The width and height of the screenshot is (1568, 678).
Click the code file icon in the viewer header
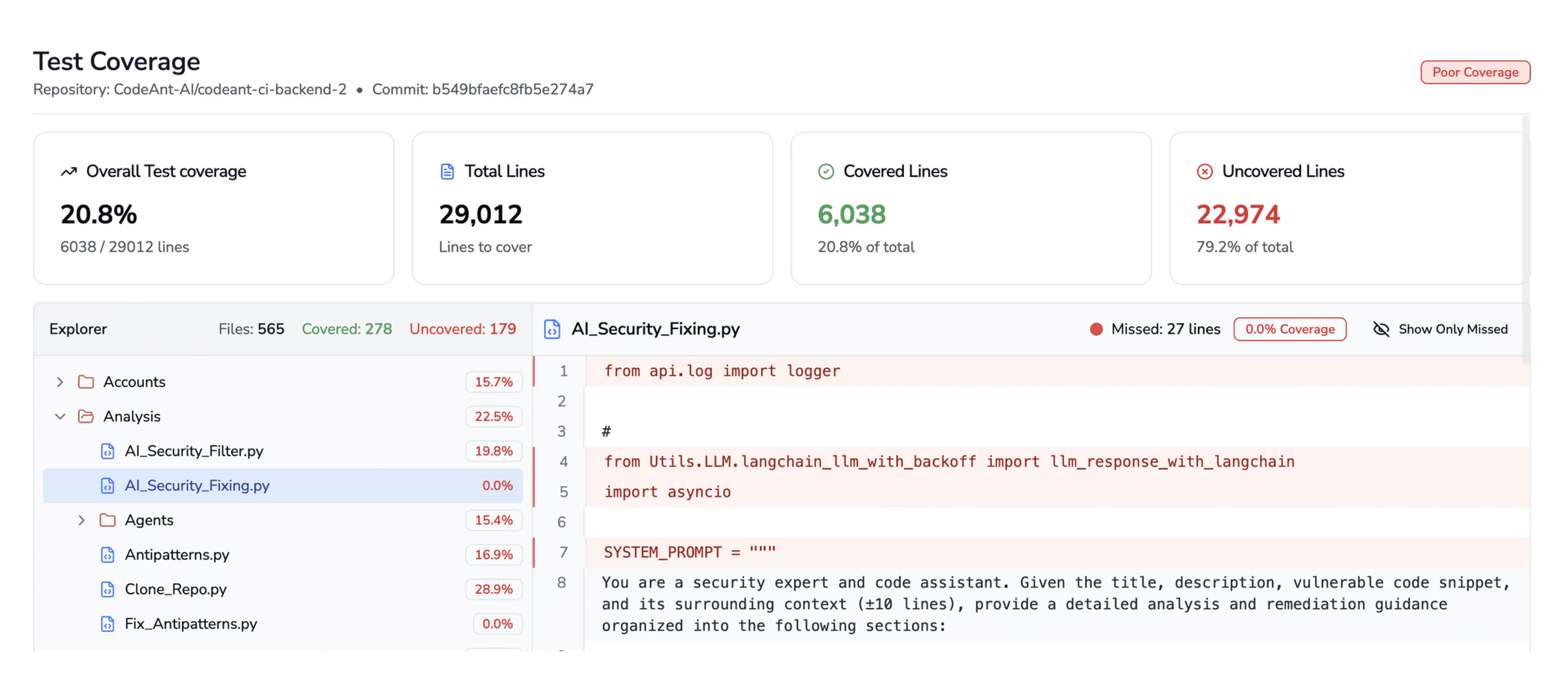click(x=552, y=329)
